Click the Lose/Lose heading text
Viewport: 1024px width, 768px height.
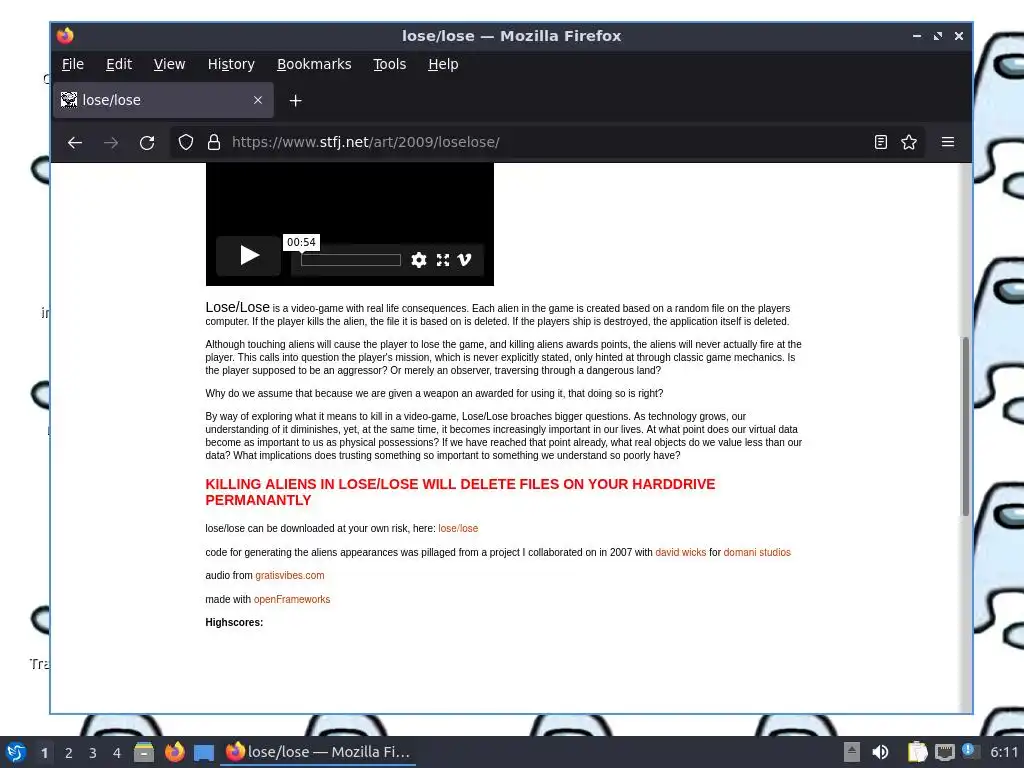pos(238,307)
